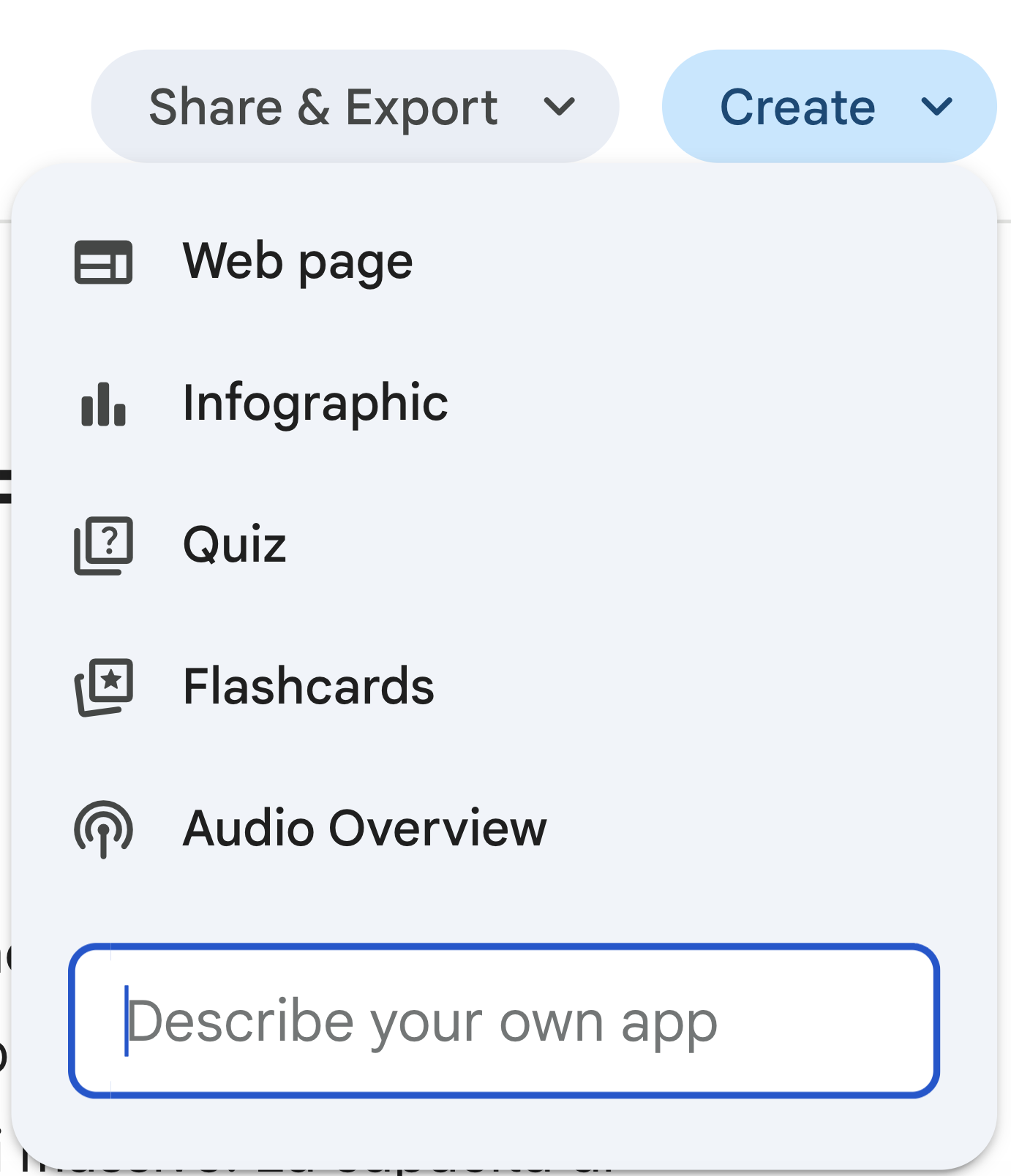Click the Audio Overview broadcast icon
Screen dimensions: 1011x1176
(103, 829)
